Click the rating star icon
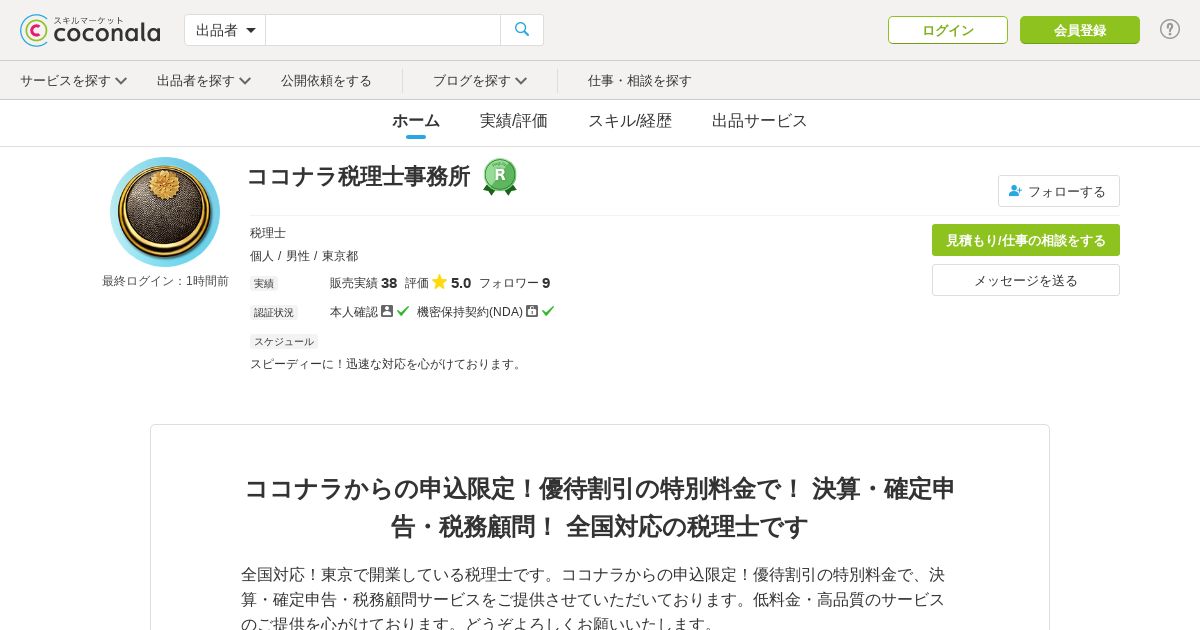Image resolution: width=1200 pixels, height=630 pixels. 439,282
